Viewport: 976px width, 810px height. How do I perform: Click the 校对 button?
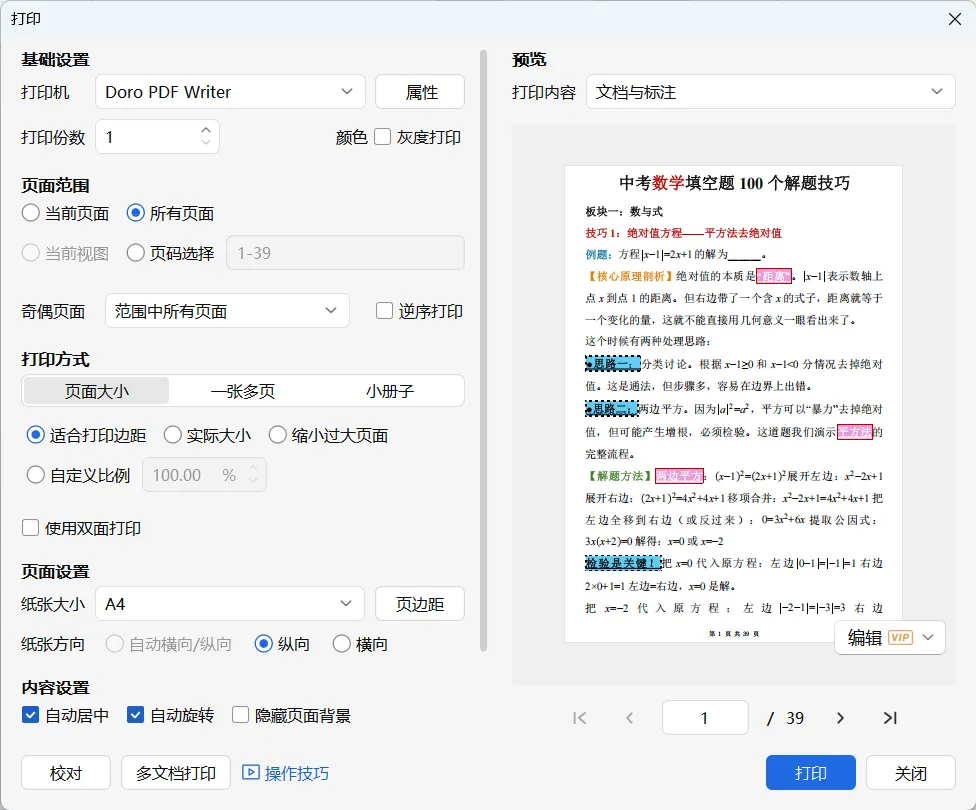pyautogui.click(x=66, y=773)
